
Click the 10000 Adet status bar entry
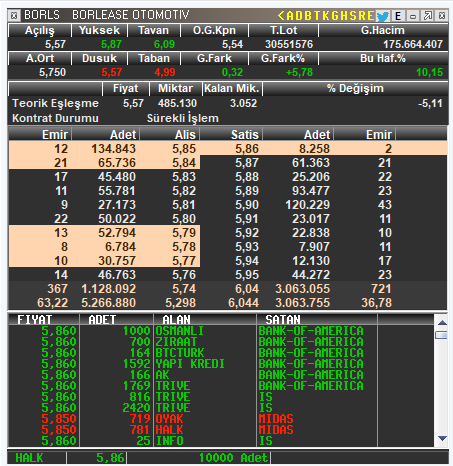tap(233, 458)
